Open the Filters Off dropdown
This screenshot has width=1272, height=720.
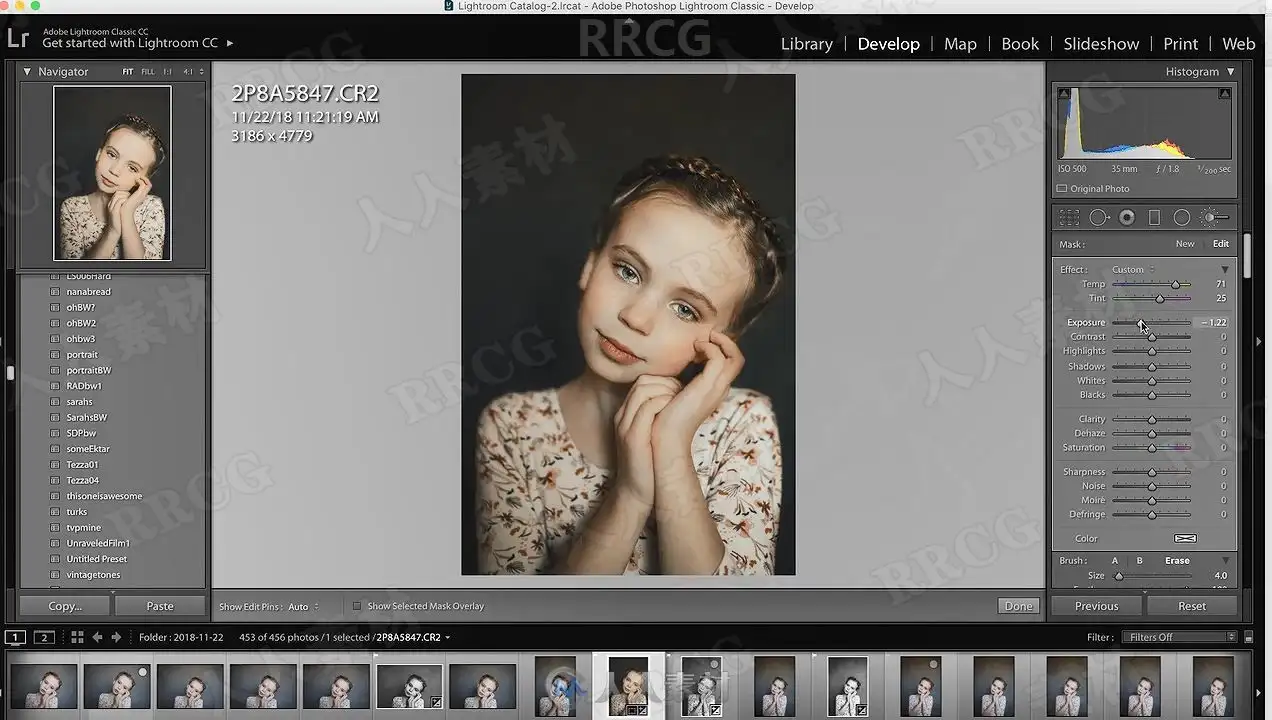tap(1181, 637)
